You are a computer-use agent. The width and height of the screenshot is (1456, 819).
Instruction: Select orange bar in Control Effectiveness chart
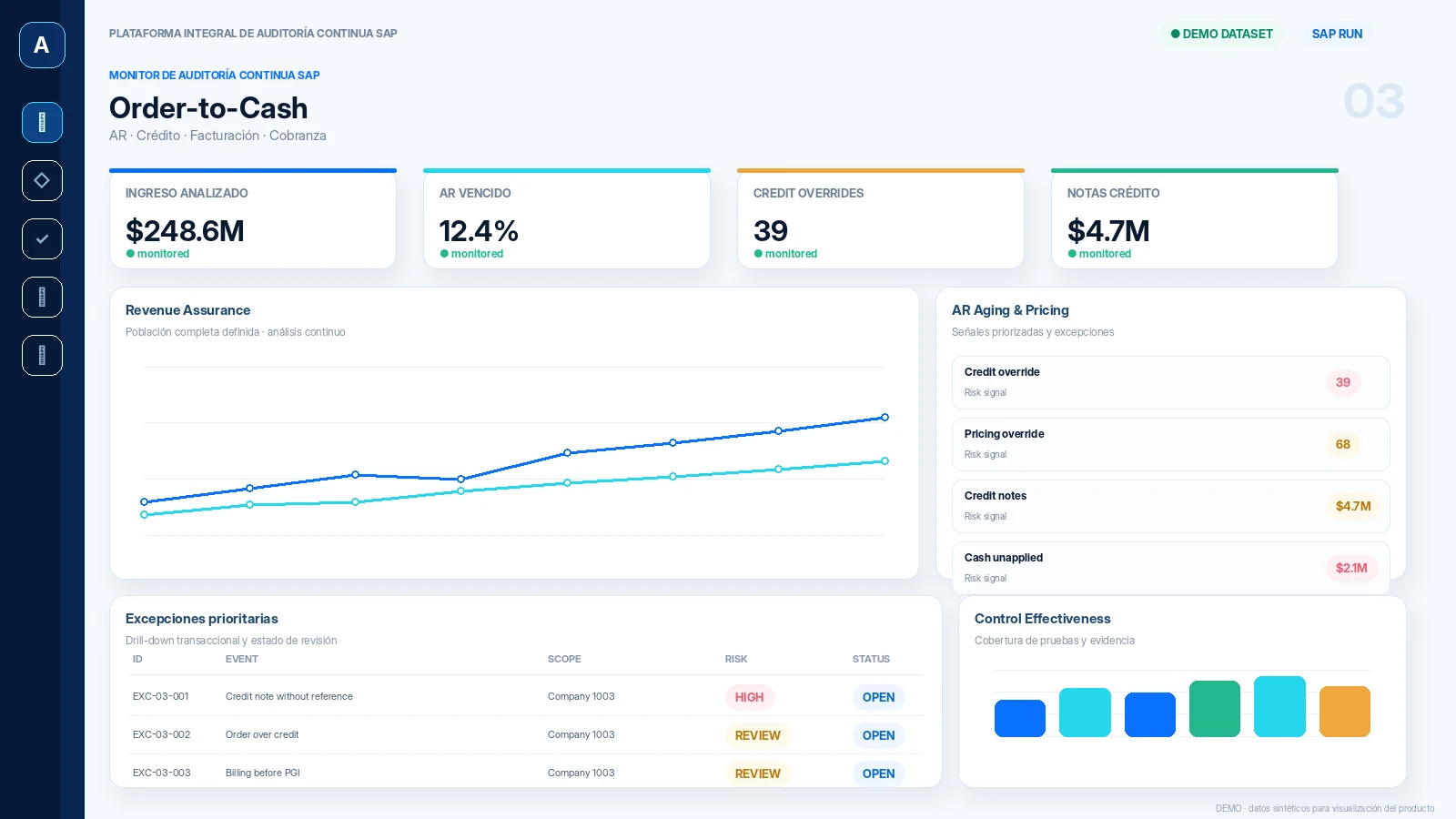click(1345, 712)
